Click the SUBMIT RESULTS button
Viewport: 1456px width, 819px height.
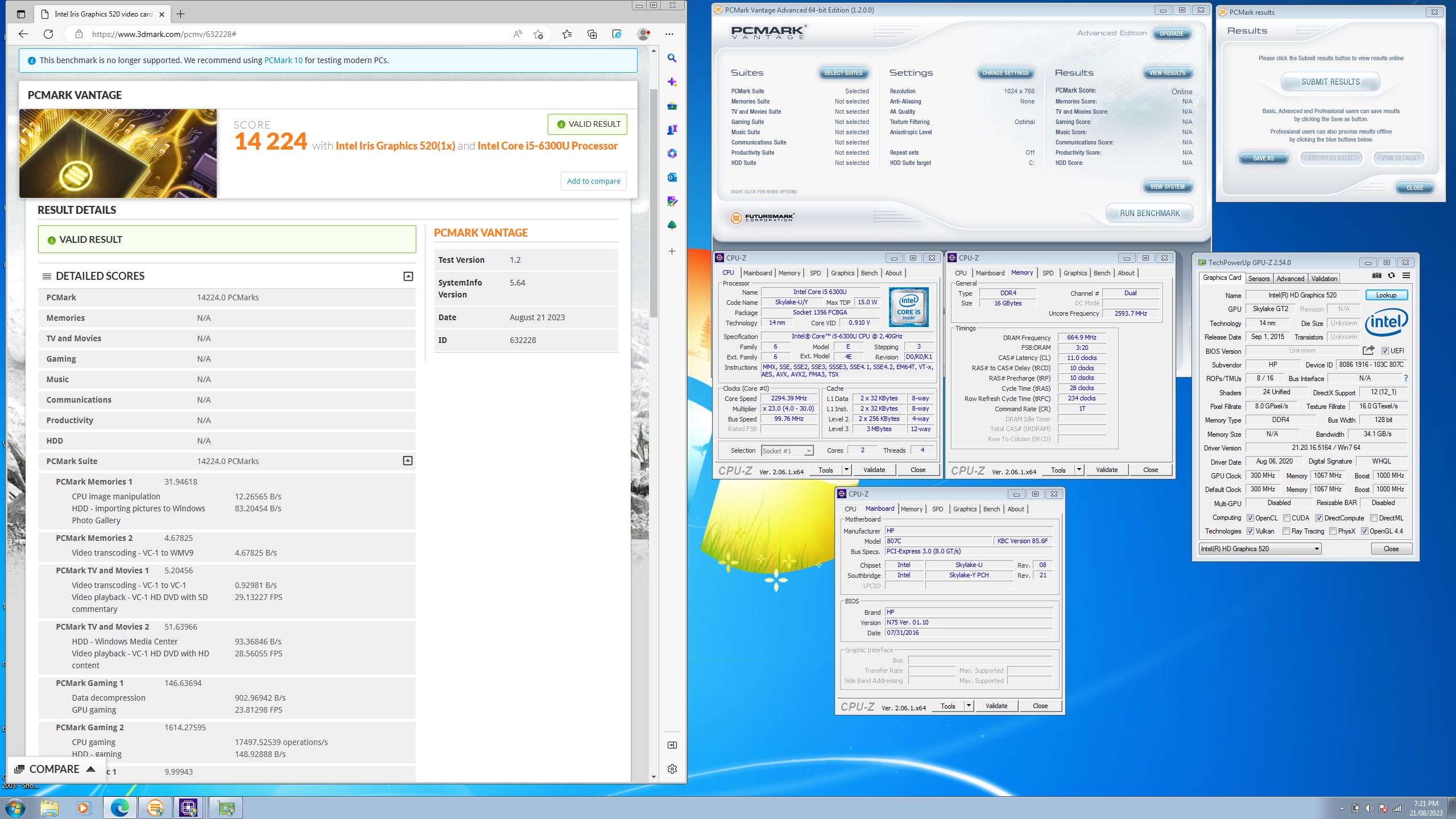(x=1330, y=82)
